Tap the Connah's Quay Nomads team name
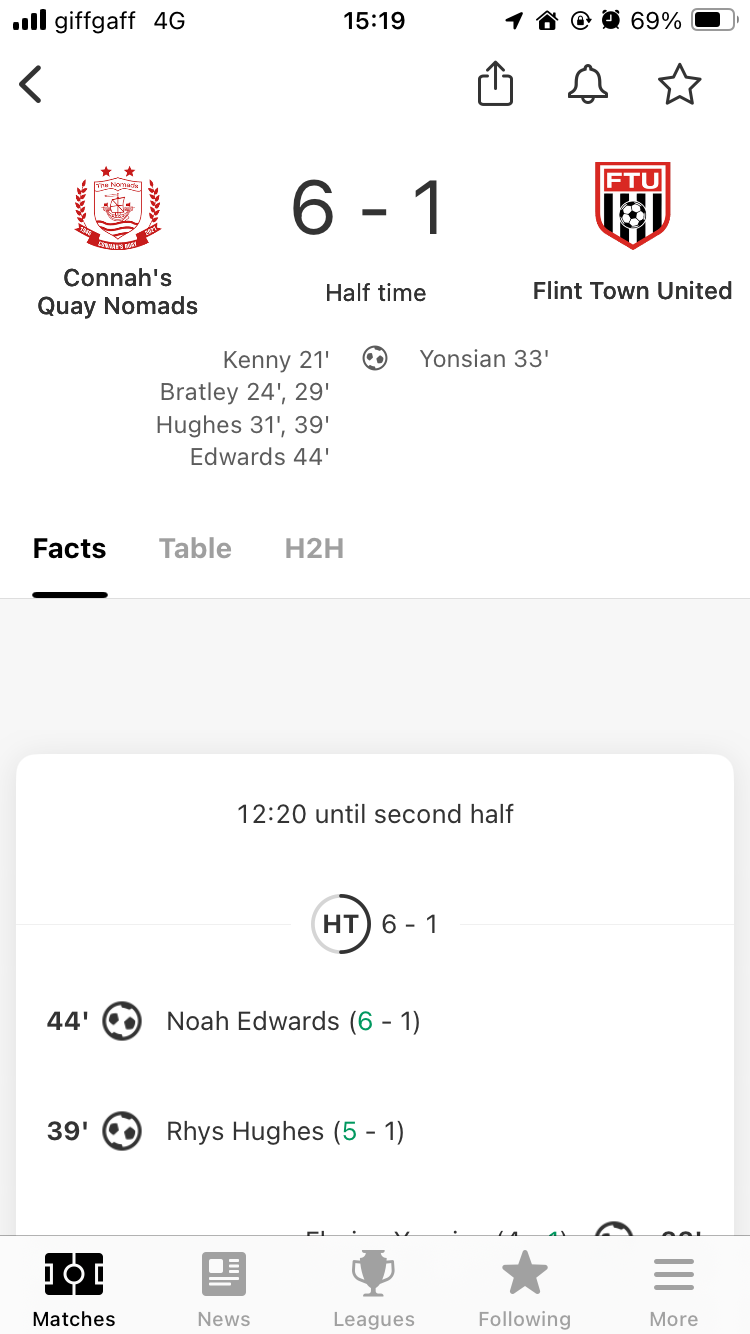The height and width of the screenshot is (1334, 750). pyautogui.click(x=118, y=292)
